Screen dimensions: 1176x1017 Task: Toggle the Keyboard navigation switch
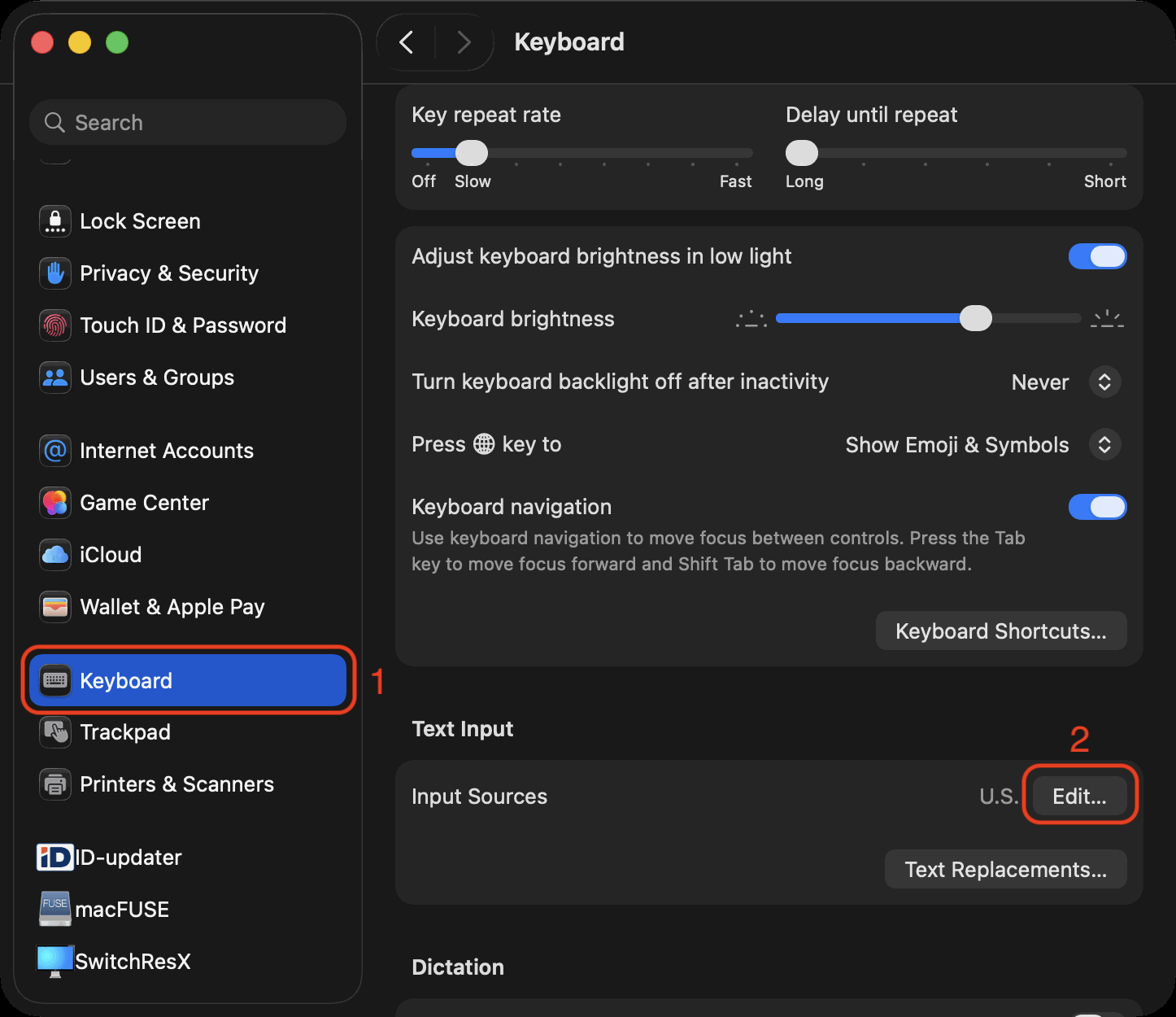point(1097,507)
